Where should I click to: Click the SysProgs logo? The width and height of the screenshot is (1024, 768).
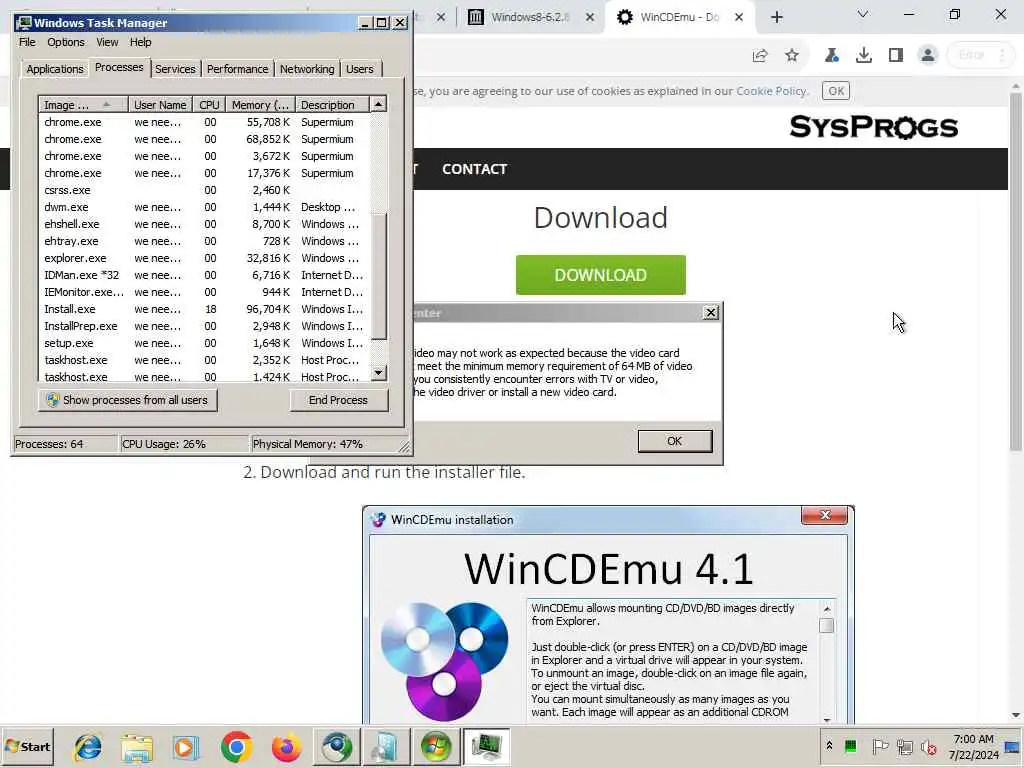tap(873, 127)
